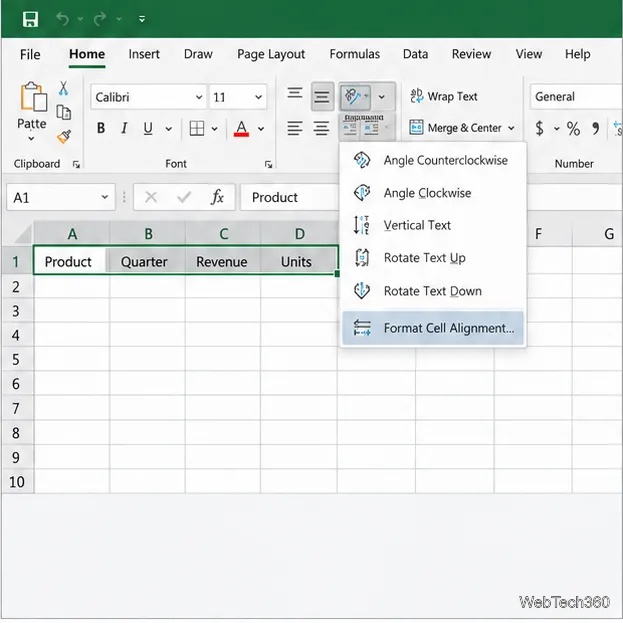This screenshot has height=623, width=623.
Task: Choose Angle Clockwise menu option
Action: tap(433, 193)
